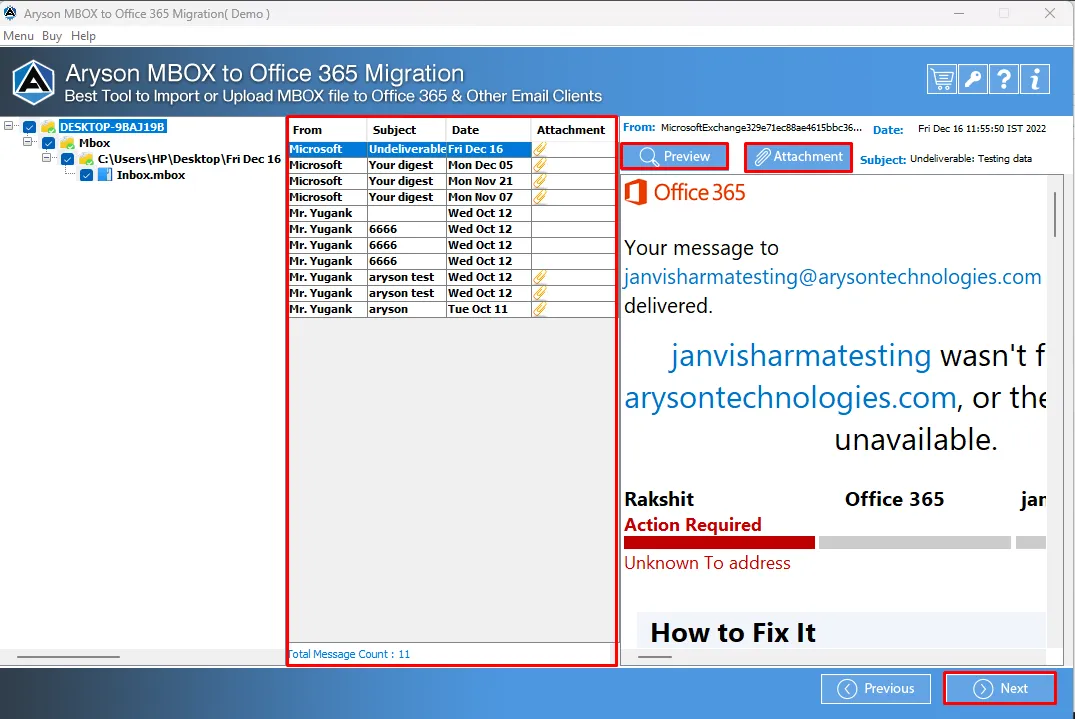Click the Inbox.mbox file icon
The image size is (1075, 719).
[x=105, y=175]
